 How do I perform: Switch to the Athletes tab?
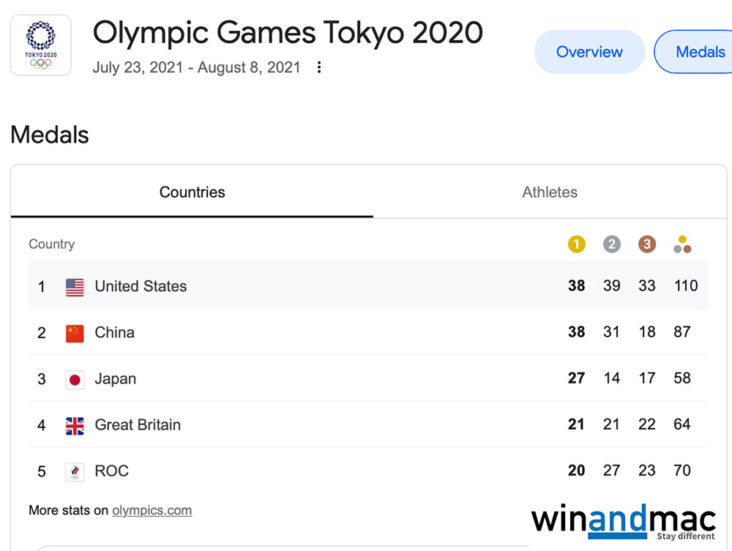549,192
